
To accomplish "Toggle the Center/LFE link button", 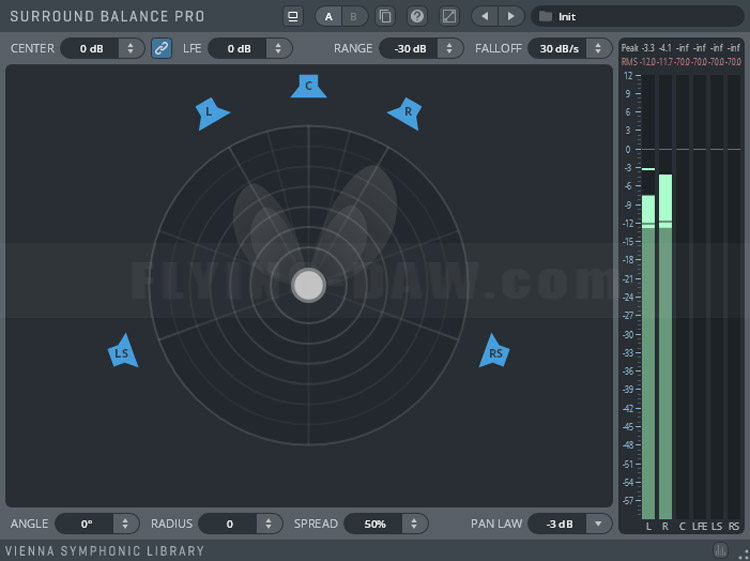I will (162, 48).
